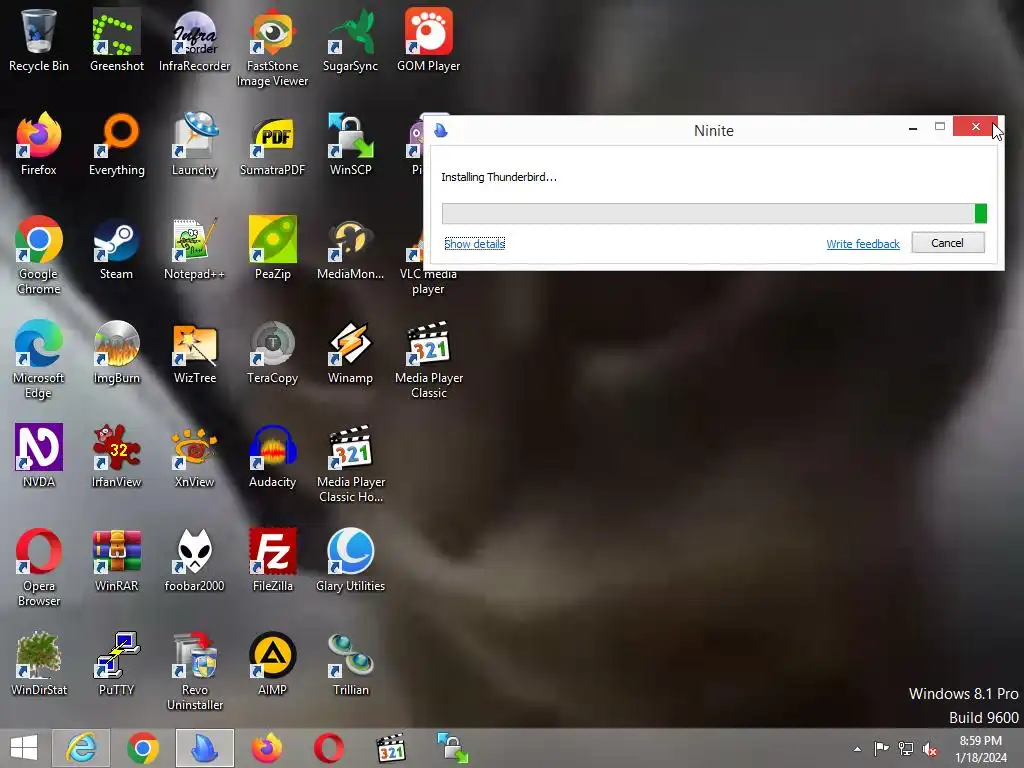The image size is (1024, 768).
Task: Select the Media Player Classic desktop icon
Action: point(428,359)
